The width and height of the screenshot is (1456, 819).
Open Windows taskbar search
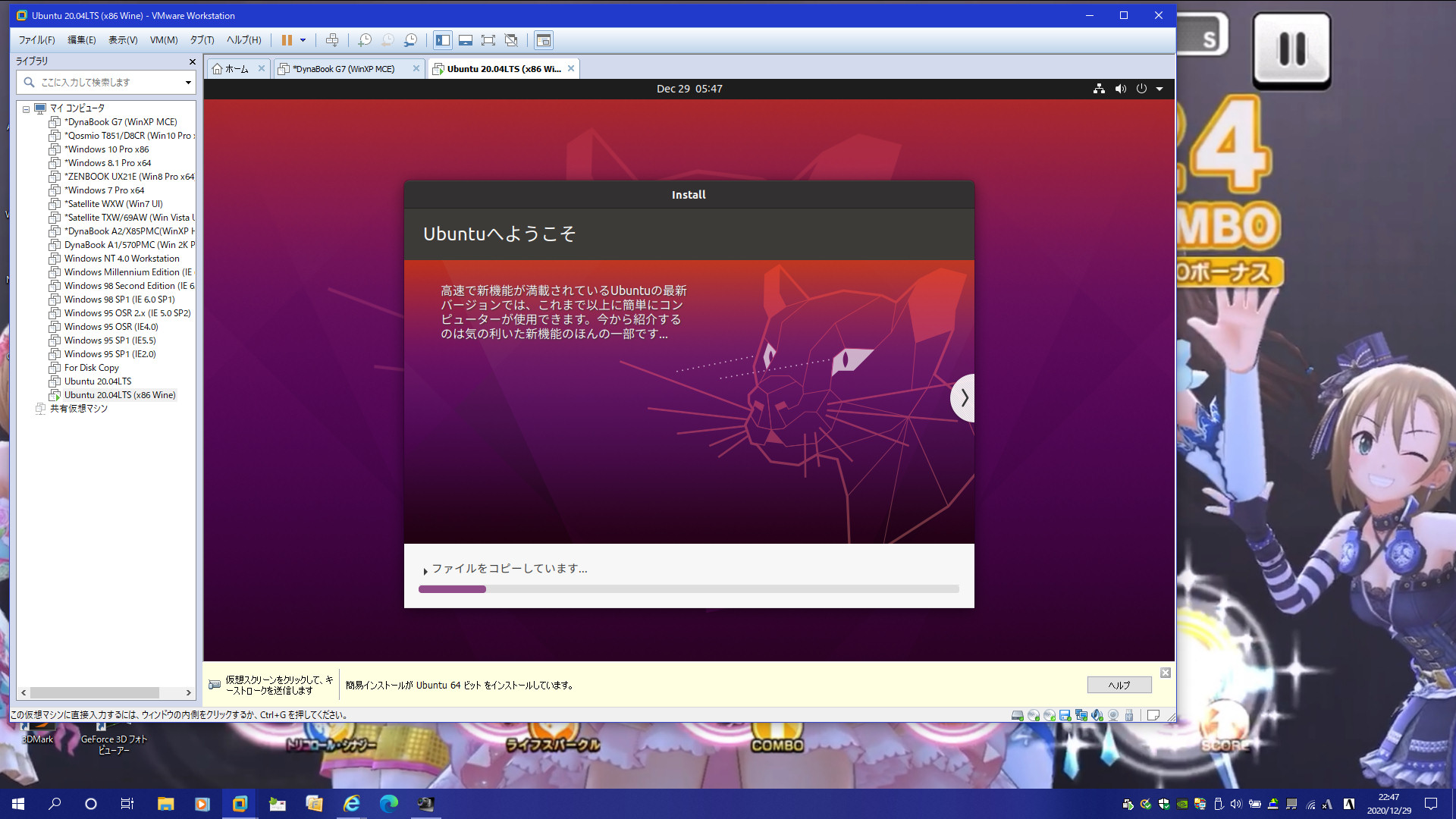tap(55, 804)
